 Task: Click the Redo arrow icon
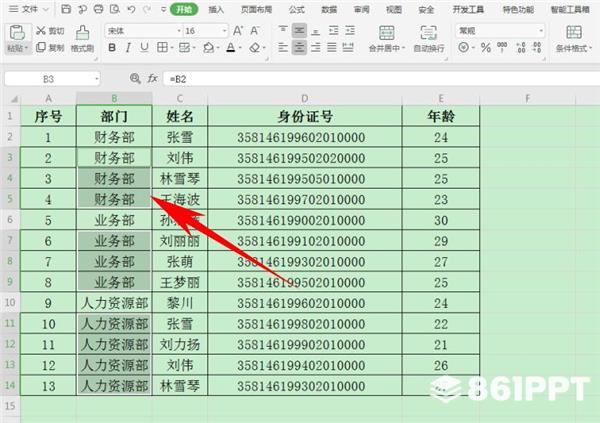(x=147, y=9)
